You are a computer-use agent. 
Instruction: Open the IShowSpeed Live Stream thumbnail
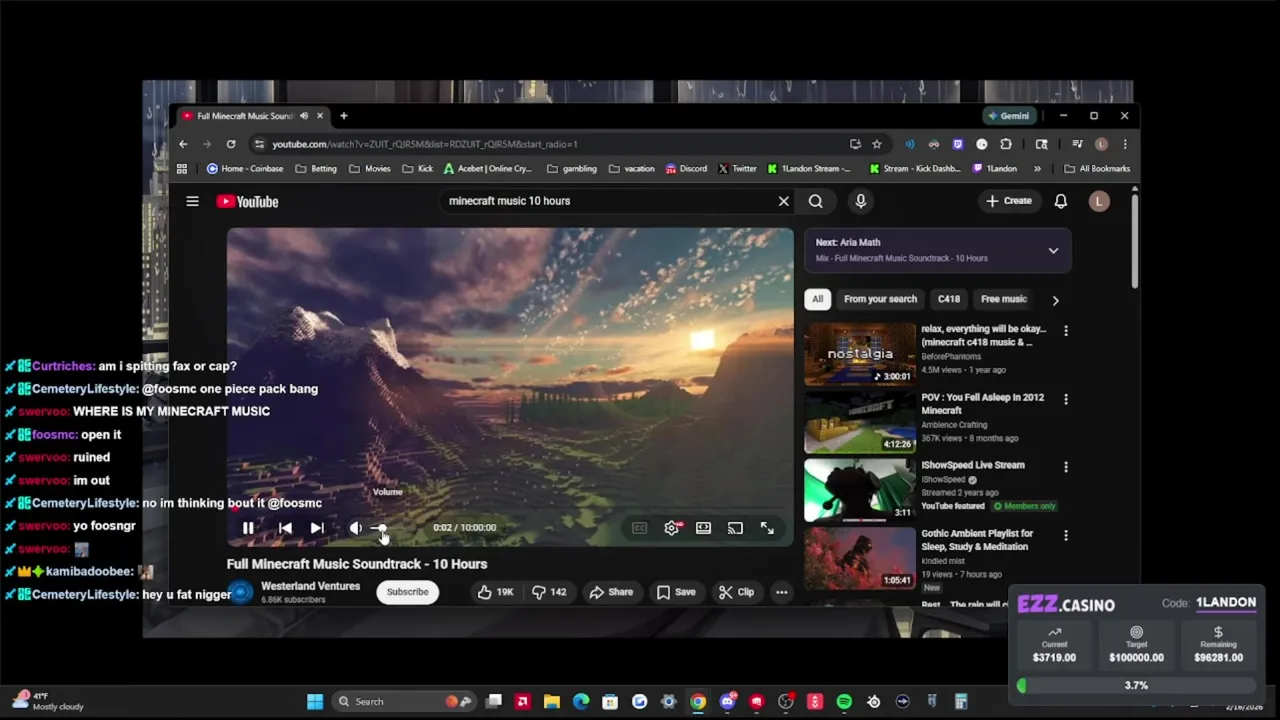click(x=860, y=490)
